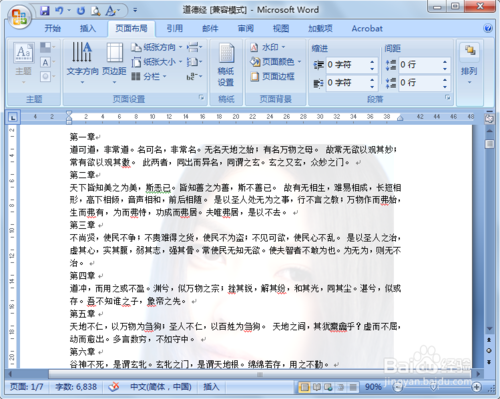Screen dimensions: 500x399
Task: Expand 页面颜色 page color dropdown
Action: (x=299, y=62)
